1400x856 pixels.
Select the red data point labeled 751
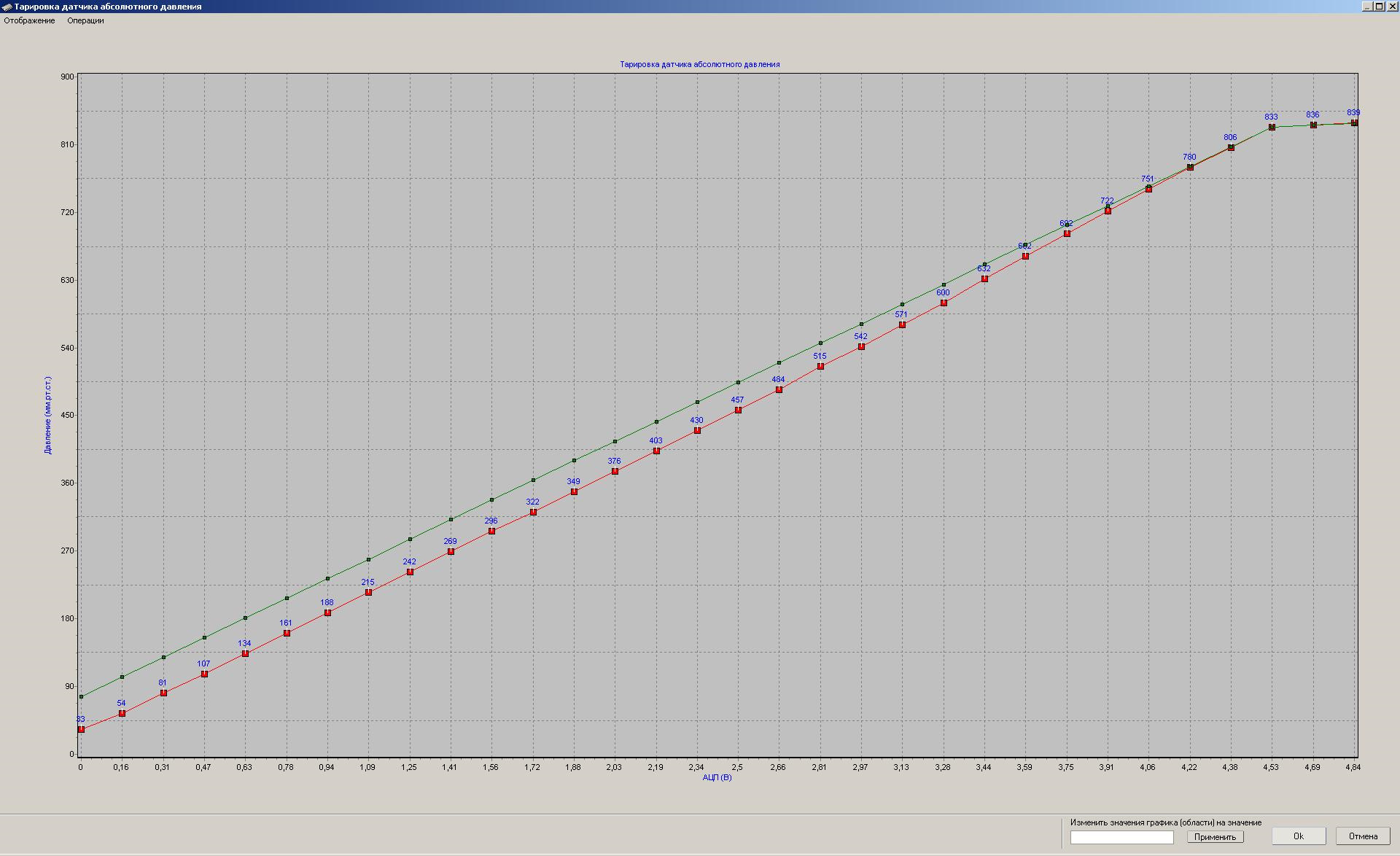pyautogui.click(x=1148, y=189)
